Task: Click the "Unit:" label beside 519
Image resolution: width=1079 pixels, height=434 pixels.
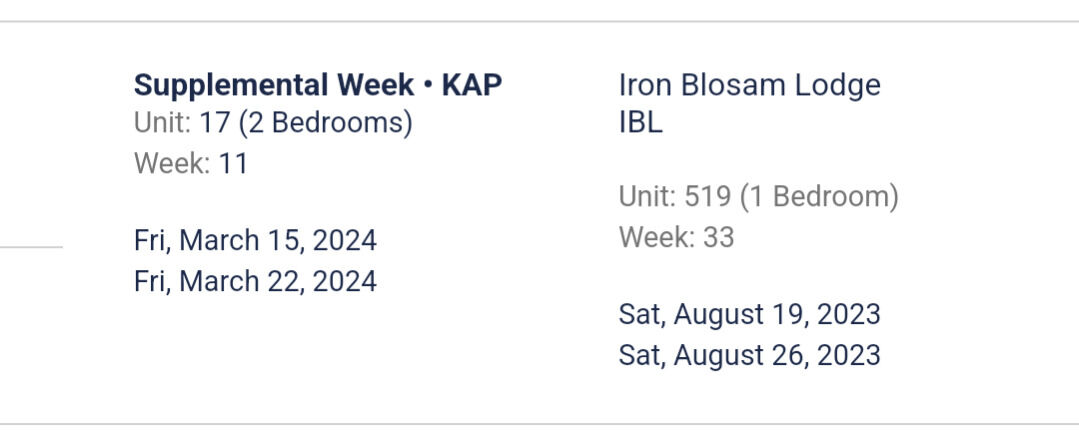Action: [647, 197]
